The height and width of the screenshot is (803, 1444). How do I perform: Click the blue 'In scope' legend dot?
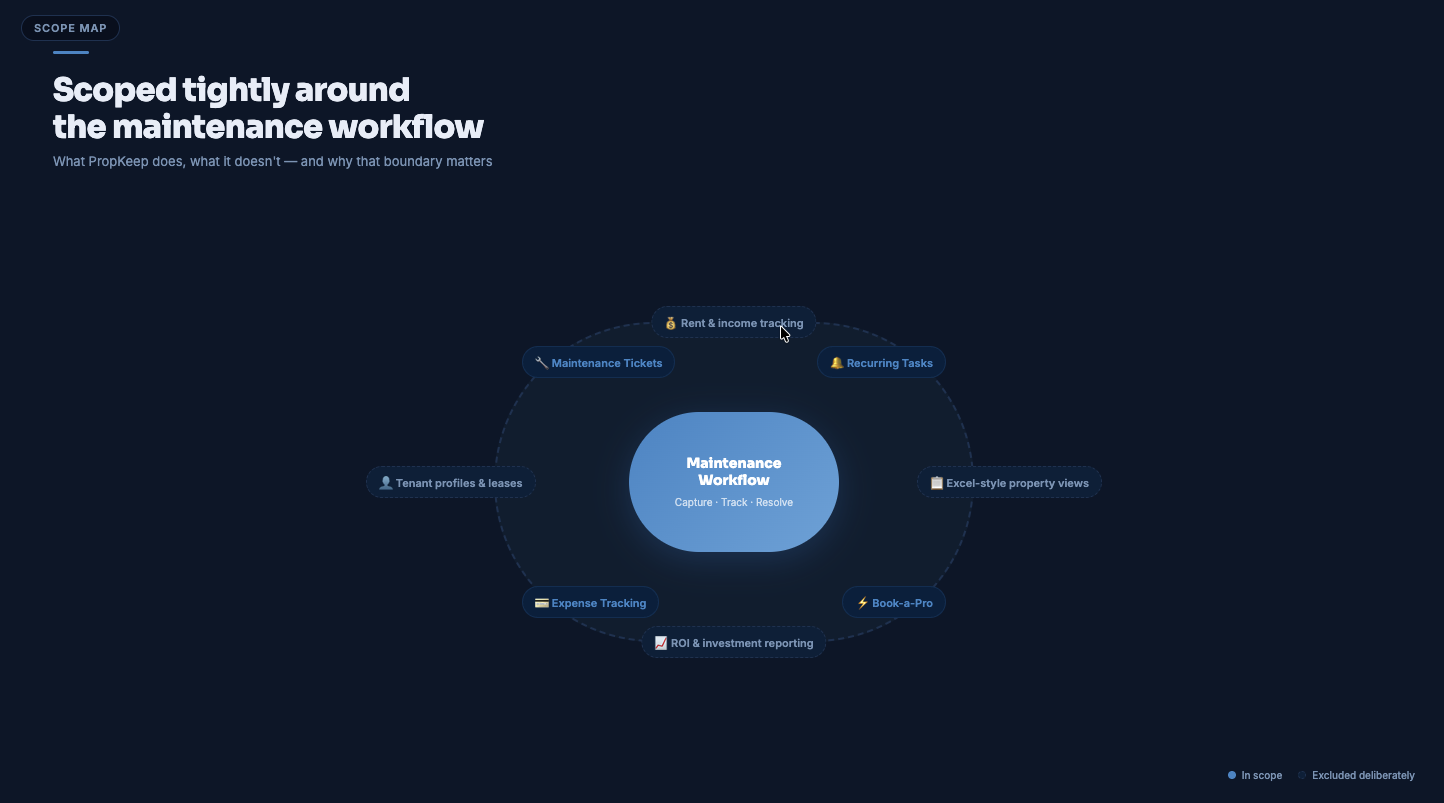click(x=1231, y=775)
